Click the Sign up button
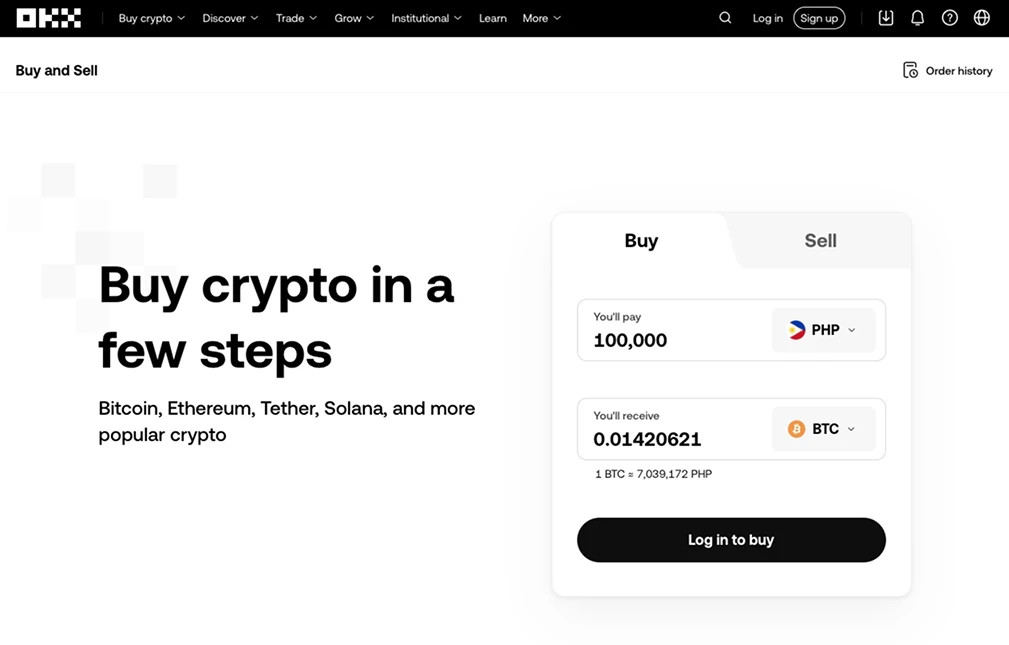Screen dimensions: 1009x645 (x=819, y=18)
